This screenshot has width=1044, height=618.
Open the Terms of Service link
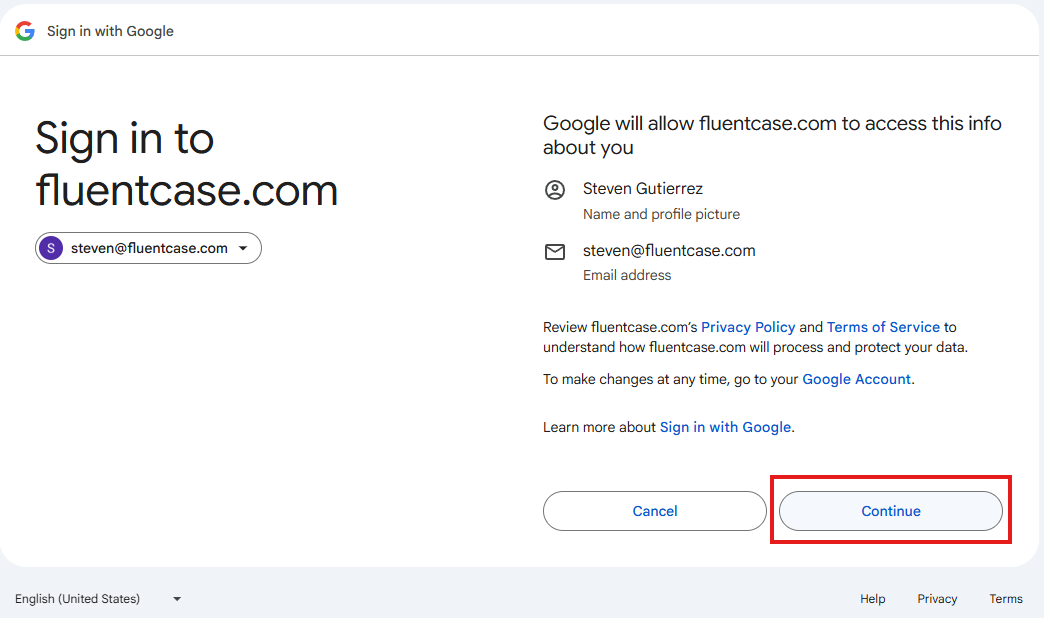883,327
